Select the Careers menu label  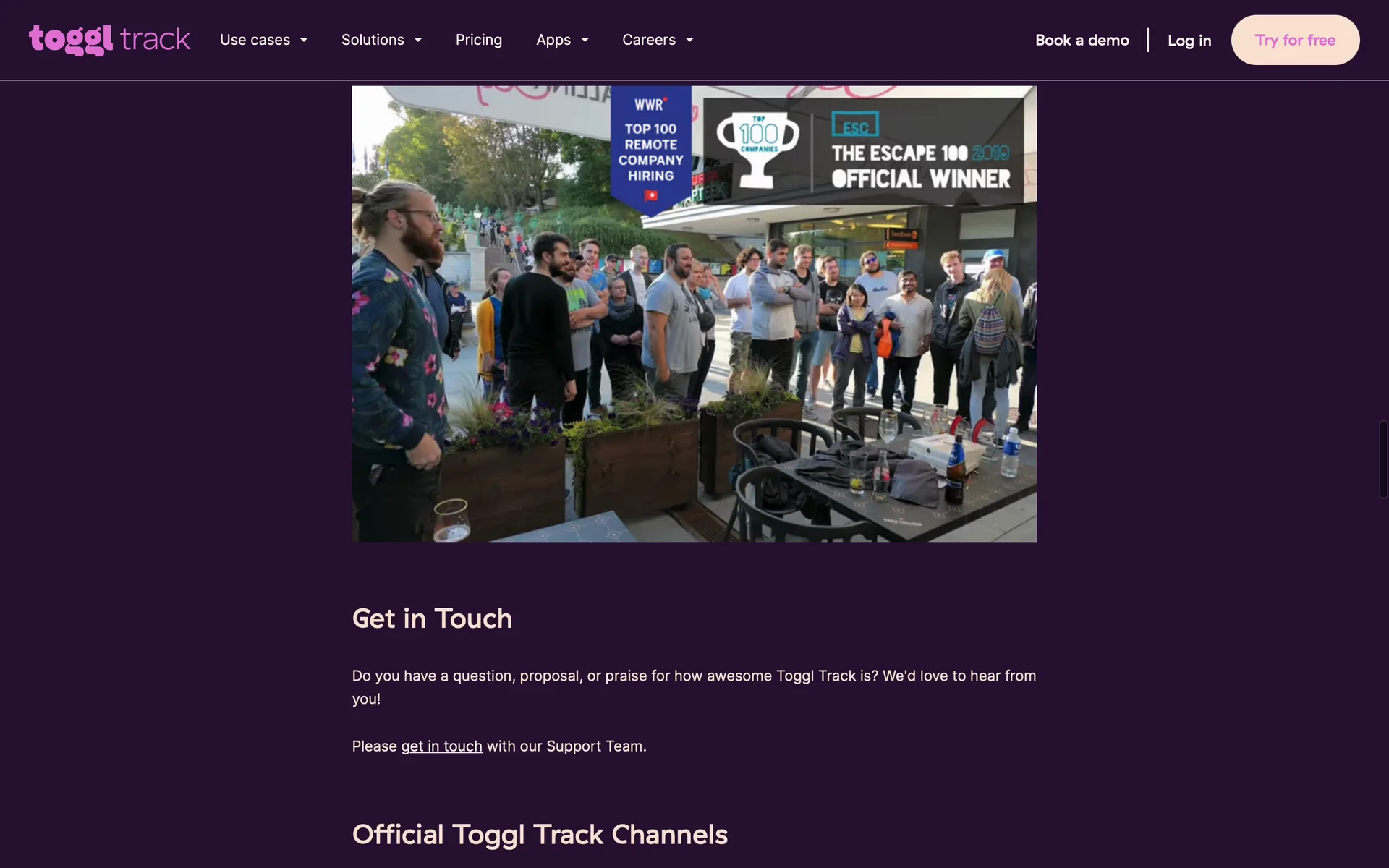point(648,40)
